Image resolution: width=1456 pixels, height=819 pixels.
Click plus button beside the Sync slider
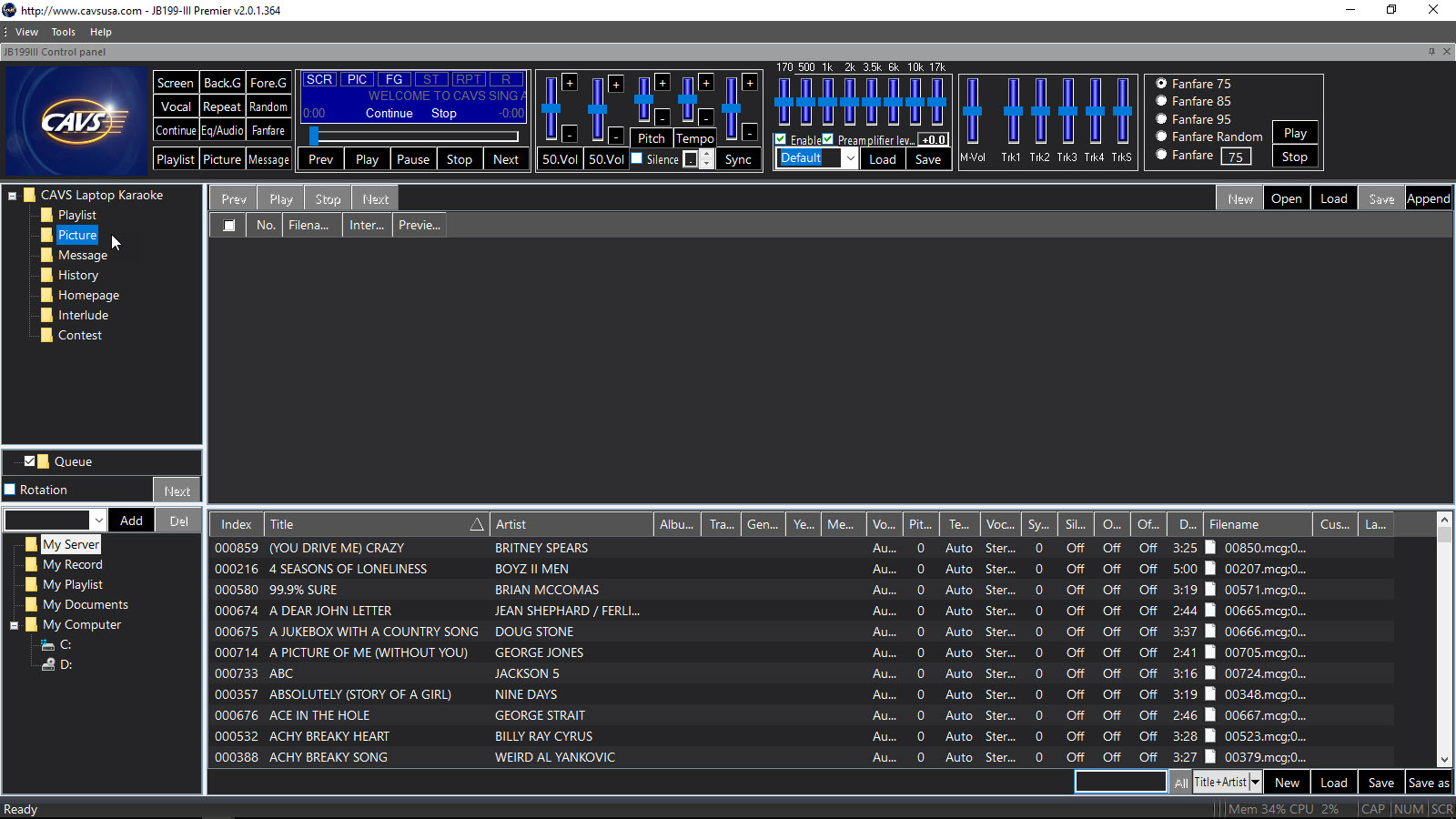tap(750, 83)
